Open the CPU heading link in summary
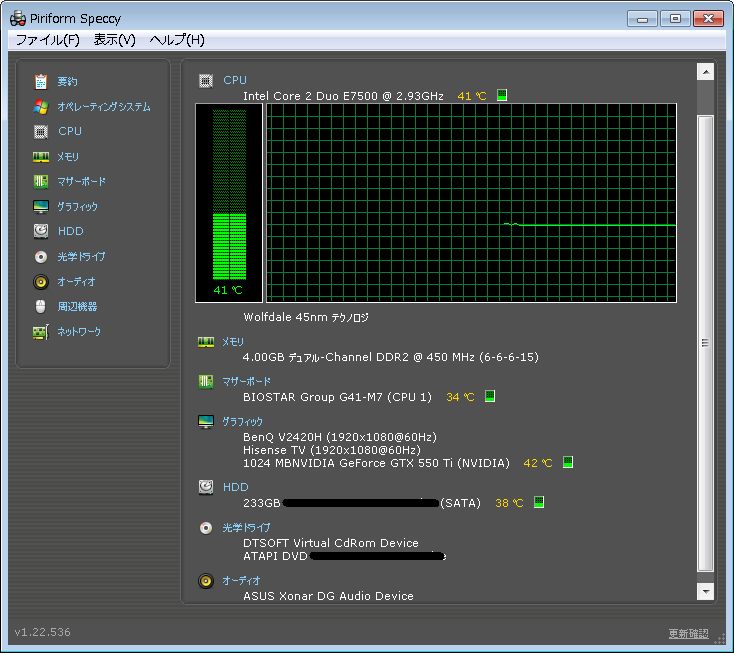This screenshot has height=653, width=734. (235, 80)
